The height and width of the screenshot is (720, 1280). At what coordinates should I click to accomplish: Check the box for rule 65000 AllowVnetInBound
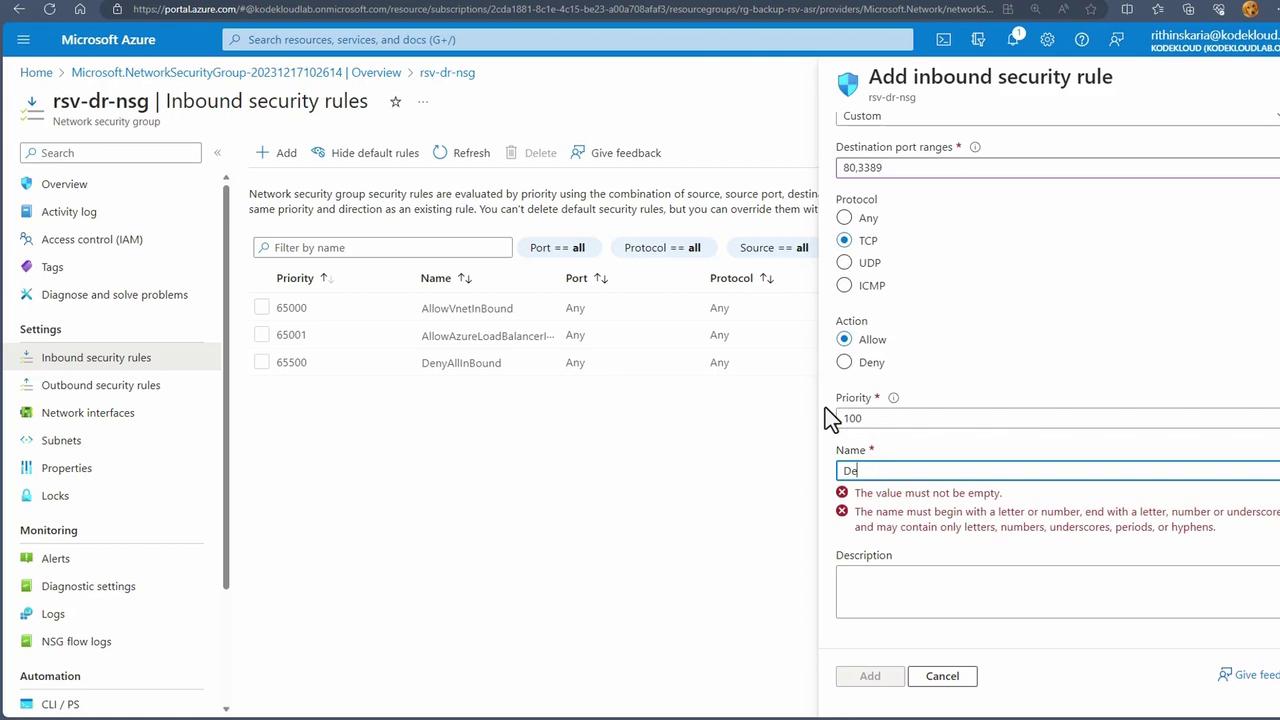[x=262, y=308]
